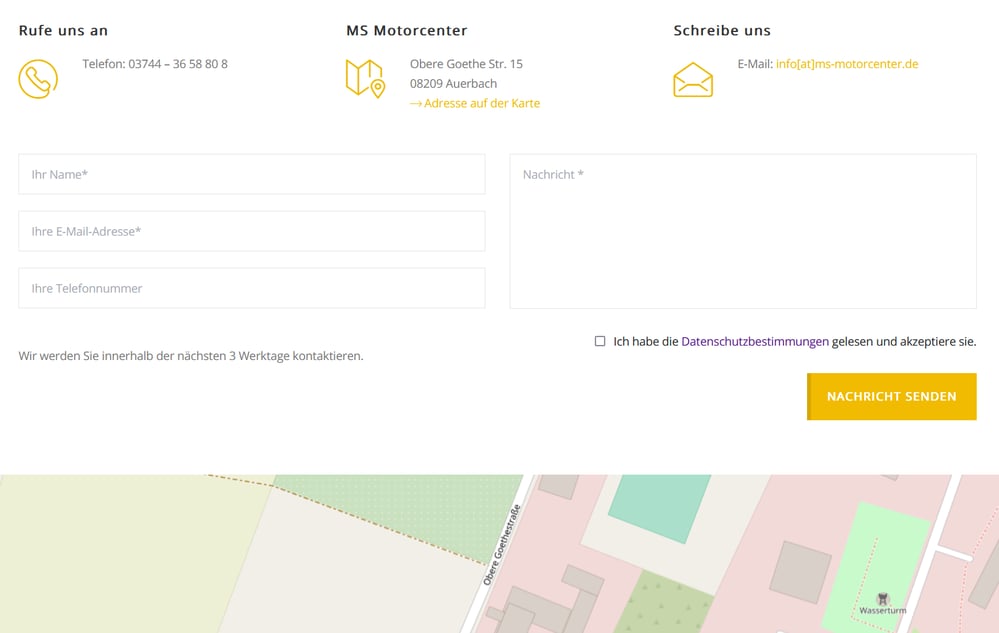Click the '08209 Auerbach' text
The height and width of the screenshot is (633, 999).
[453, 83]
